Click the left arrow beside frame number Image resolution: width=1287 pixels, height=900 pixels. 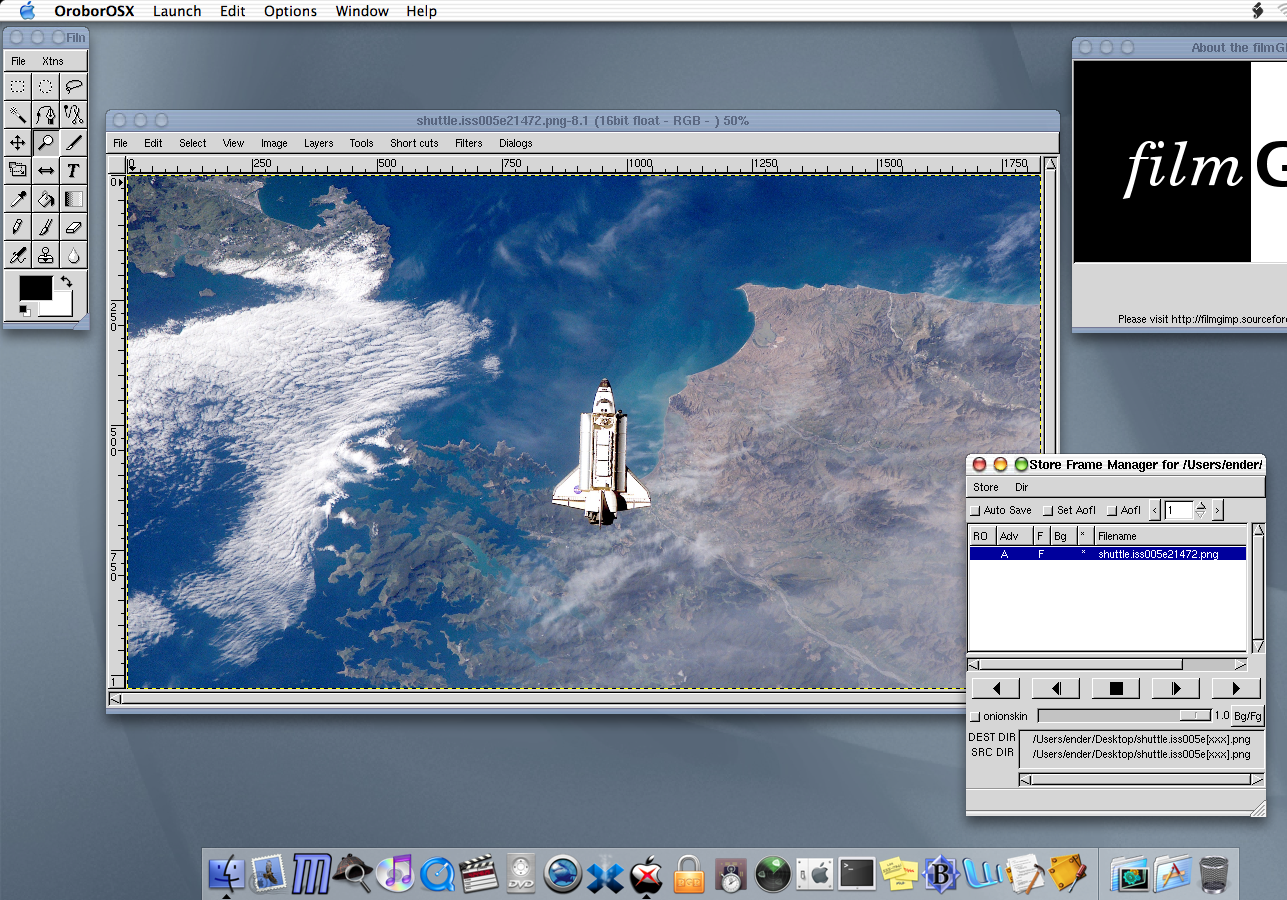1155,510
